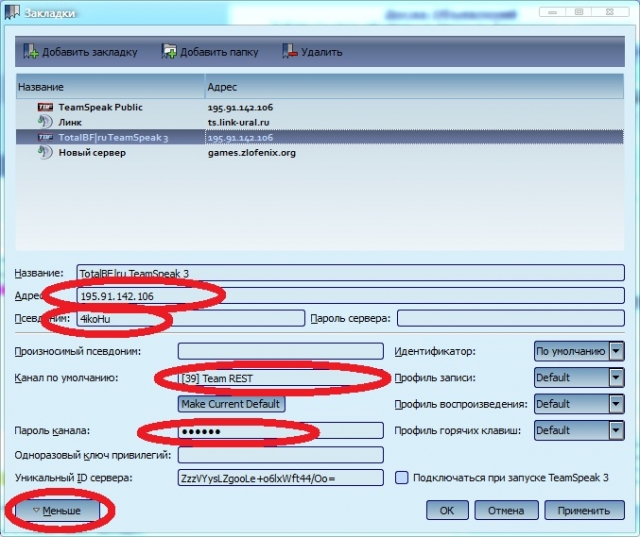Select the Линк bookmark row
640x537 pixels.
click(320, 122)
